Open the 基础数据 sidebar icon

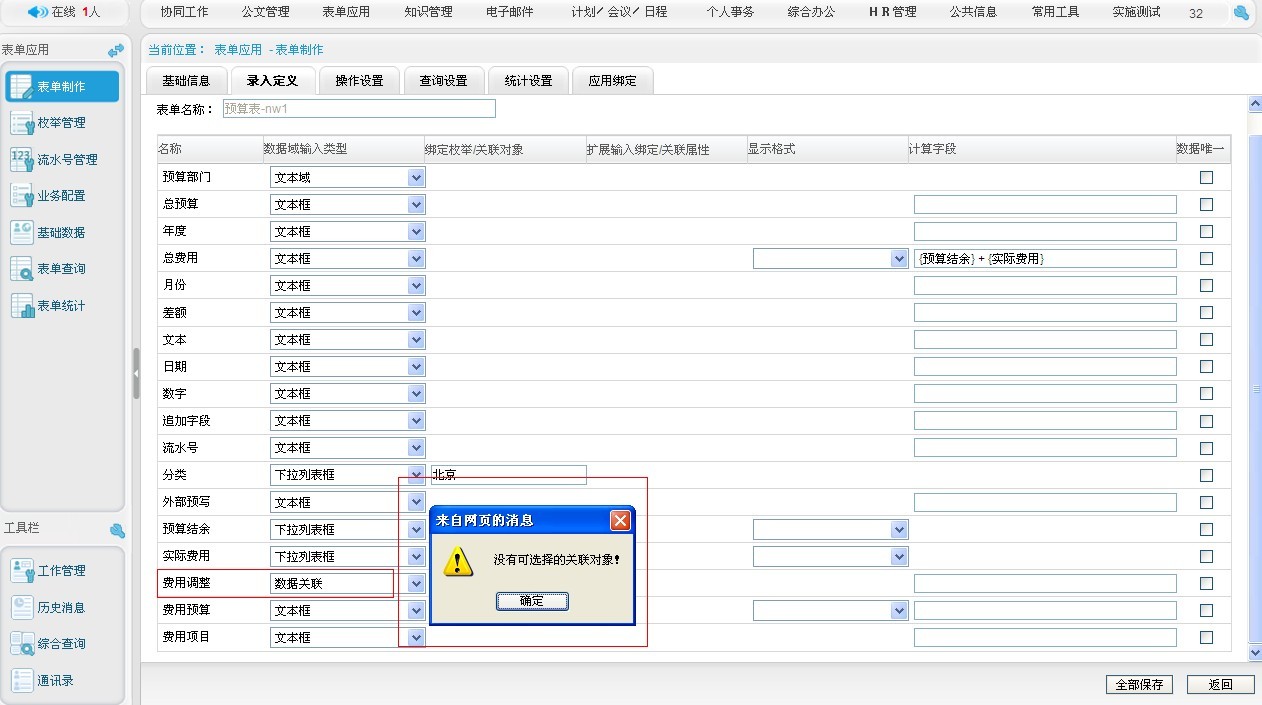(x=22, y=233)
